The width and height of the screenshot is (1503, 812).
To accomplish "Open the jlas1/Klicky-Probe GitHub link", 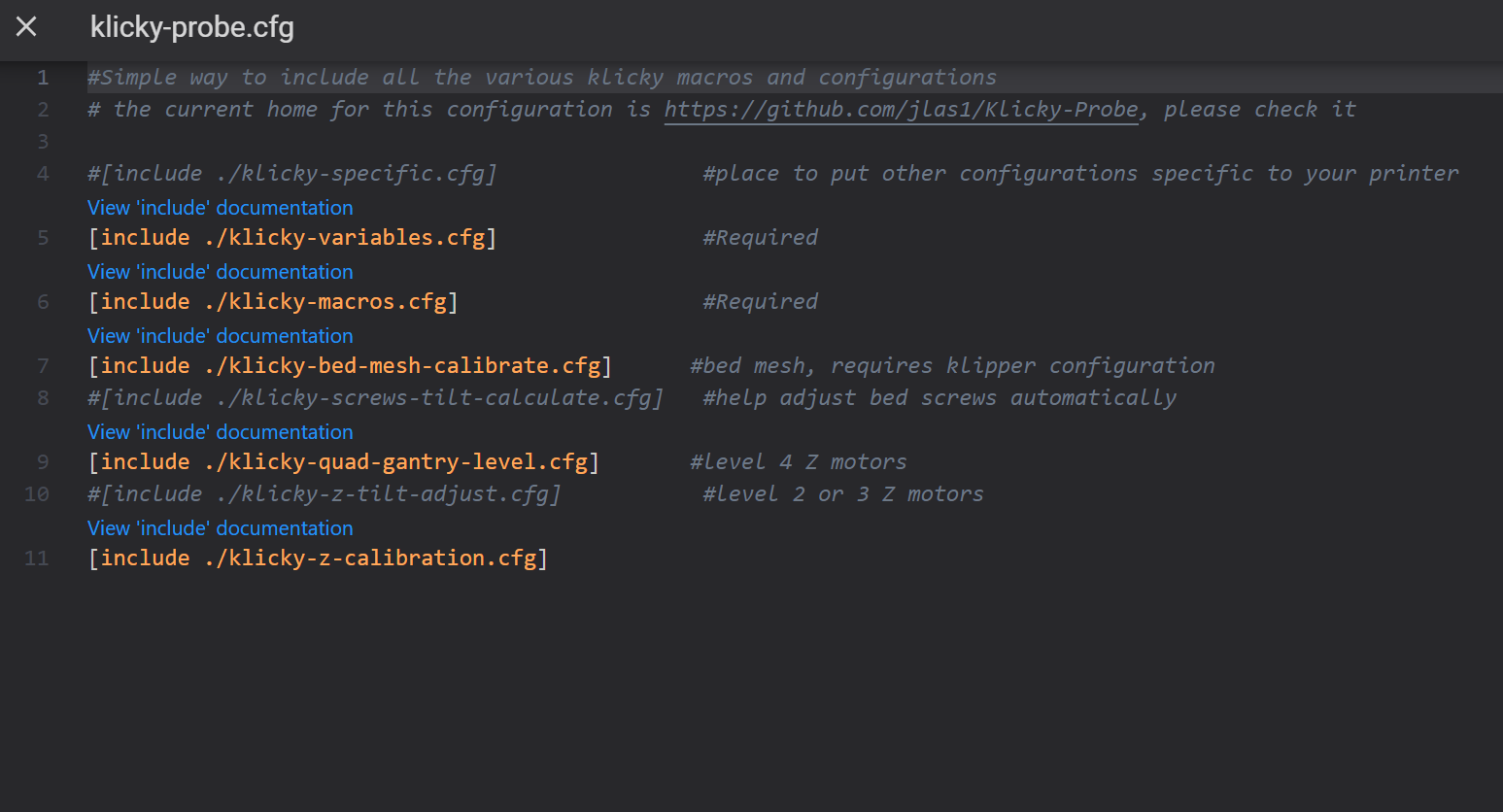I will tap(902, 109).
